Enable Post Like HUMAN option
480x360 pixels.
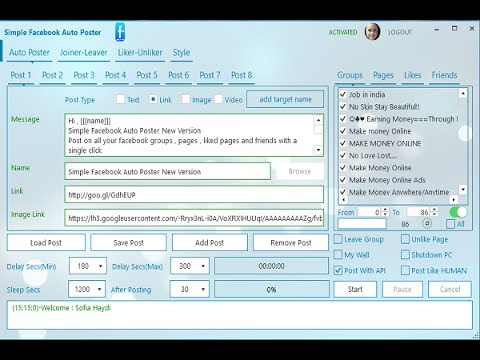405,270
